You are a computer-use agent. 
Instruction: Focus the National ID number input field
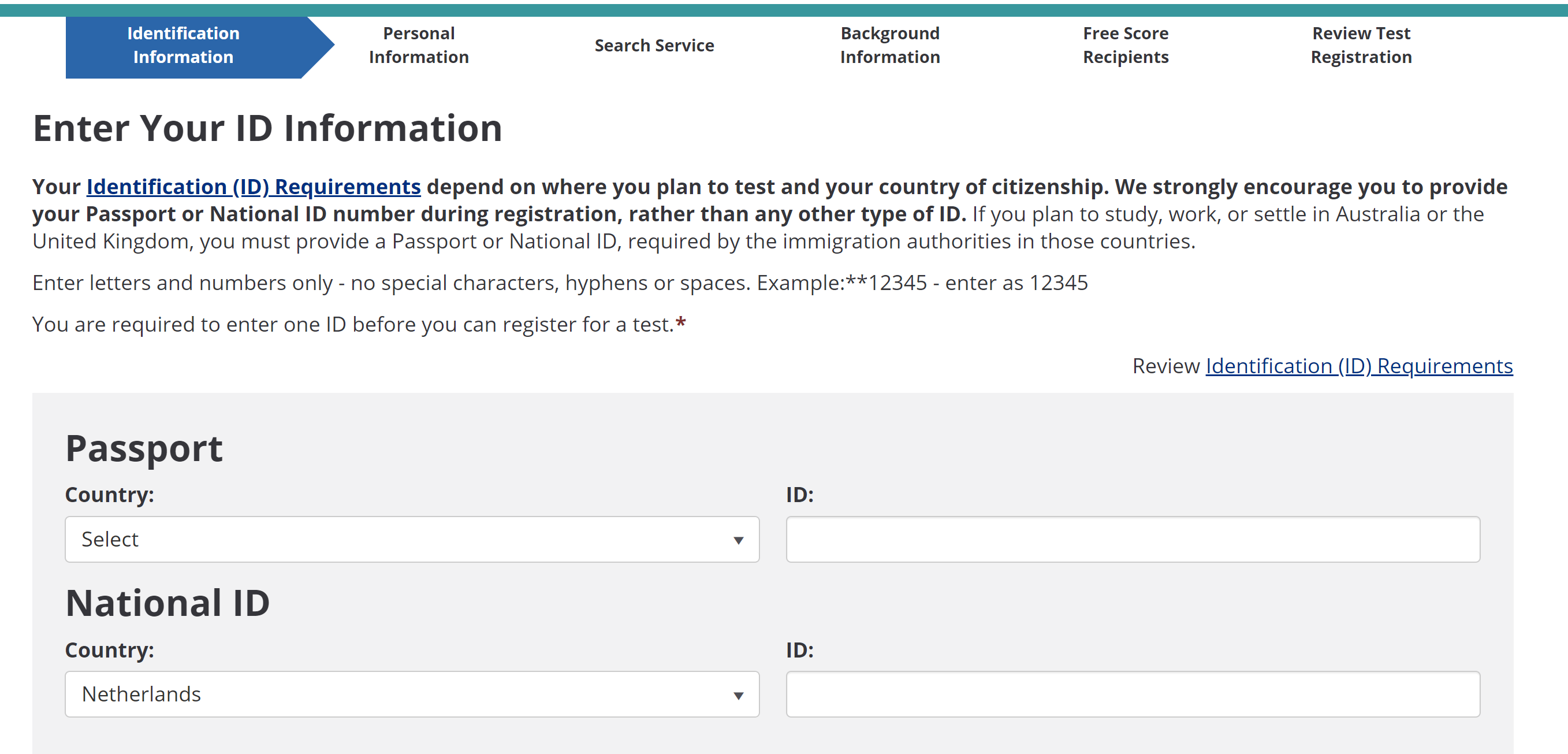pos(1133,694)
